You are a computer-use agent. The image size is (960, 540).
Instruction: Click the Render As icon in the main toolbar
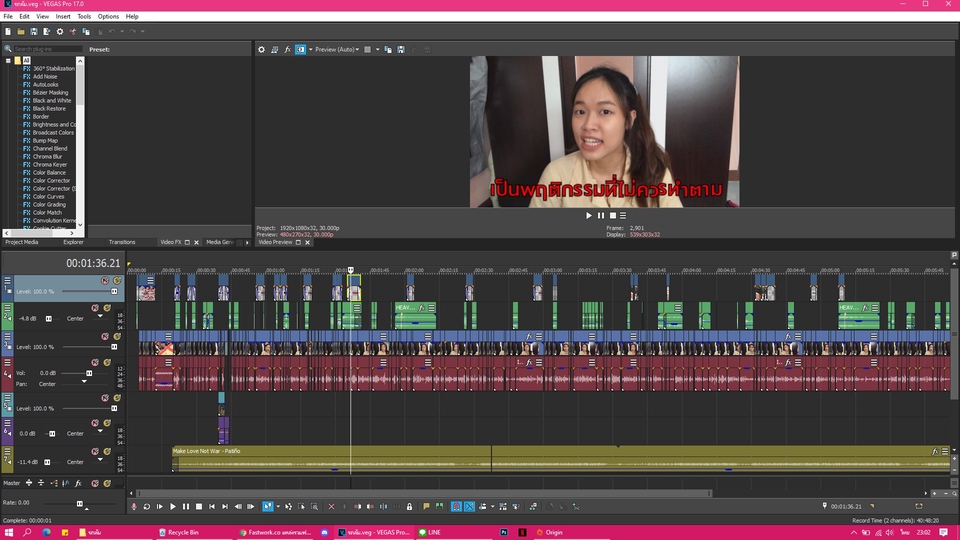coord(47,31)
